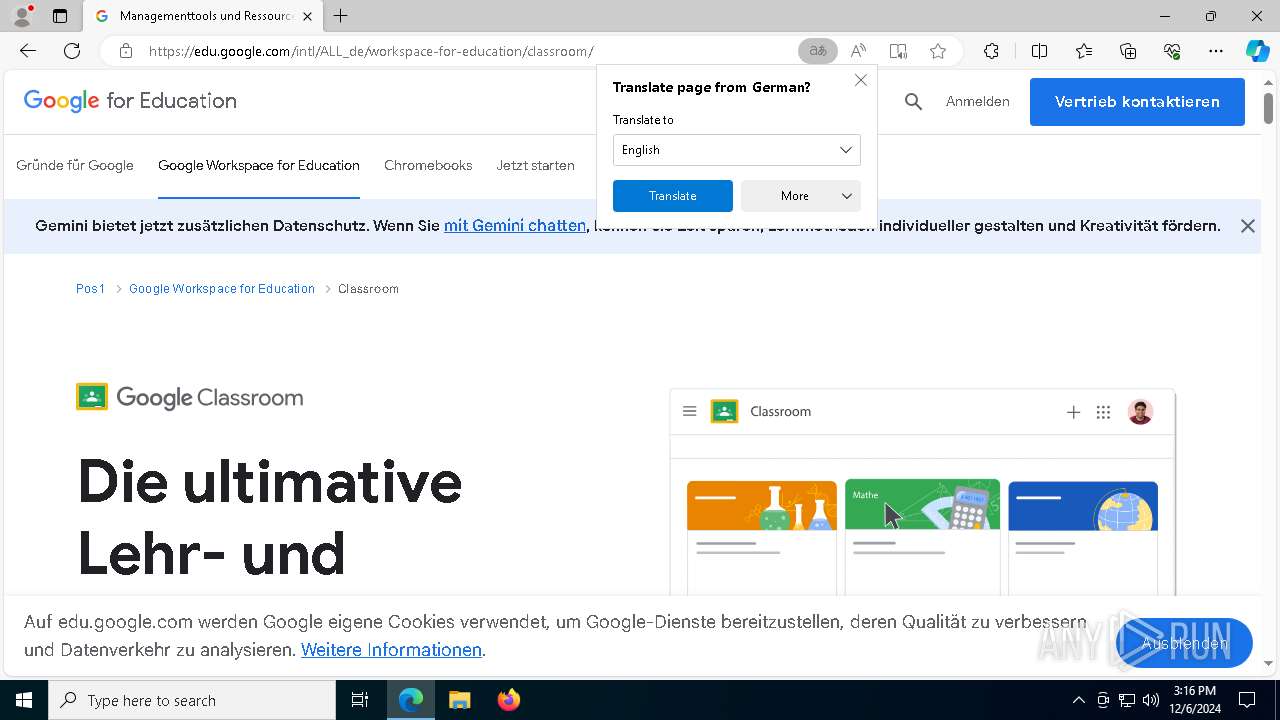Open Gründe für Google menu
The height and width of the screenshot is (720, 1280).
click(x=75, y=165)
